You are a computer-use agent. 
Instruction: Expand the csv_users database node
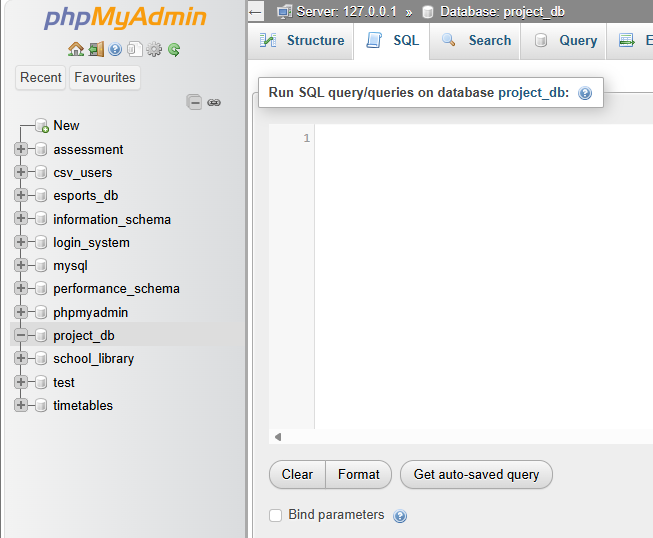coord(20,172)
